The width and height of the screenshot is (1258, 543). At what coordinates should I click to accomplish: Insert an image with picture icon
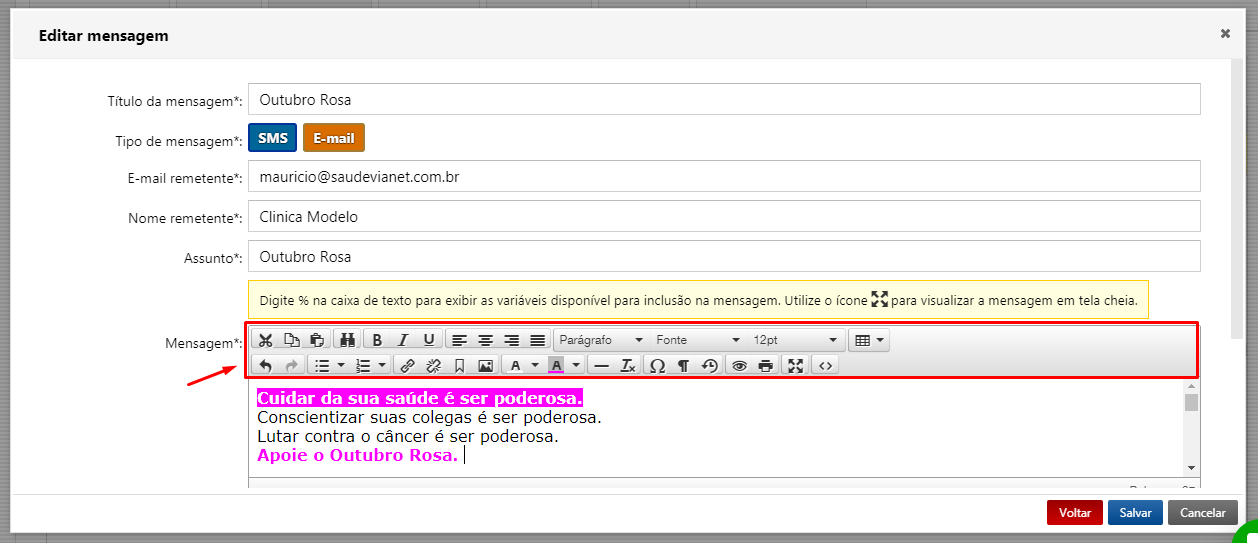(x=485, y=366)
